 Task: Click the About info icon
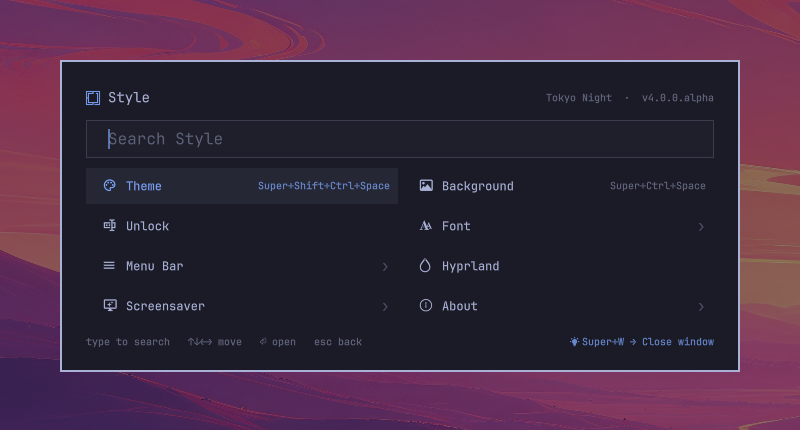coord(426,305)
